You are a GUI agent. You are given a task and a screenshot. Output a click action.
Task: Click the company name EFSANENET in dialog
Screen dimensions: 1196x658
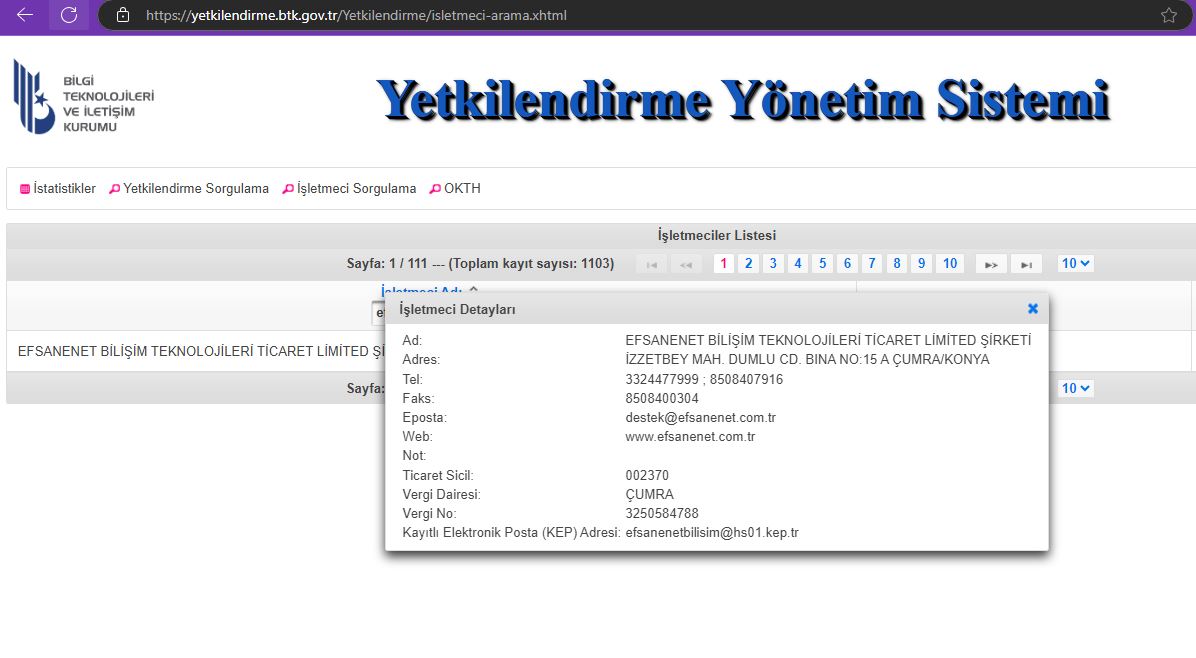click(828, 341)
